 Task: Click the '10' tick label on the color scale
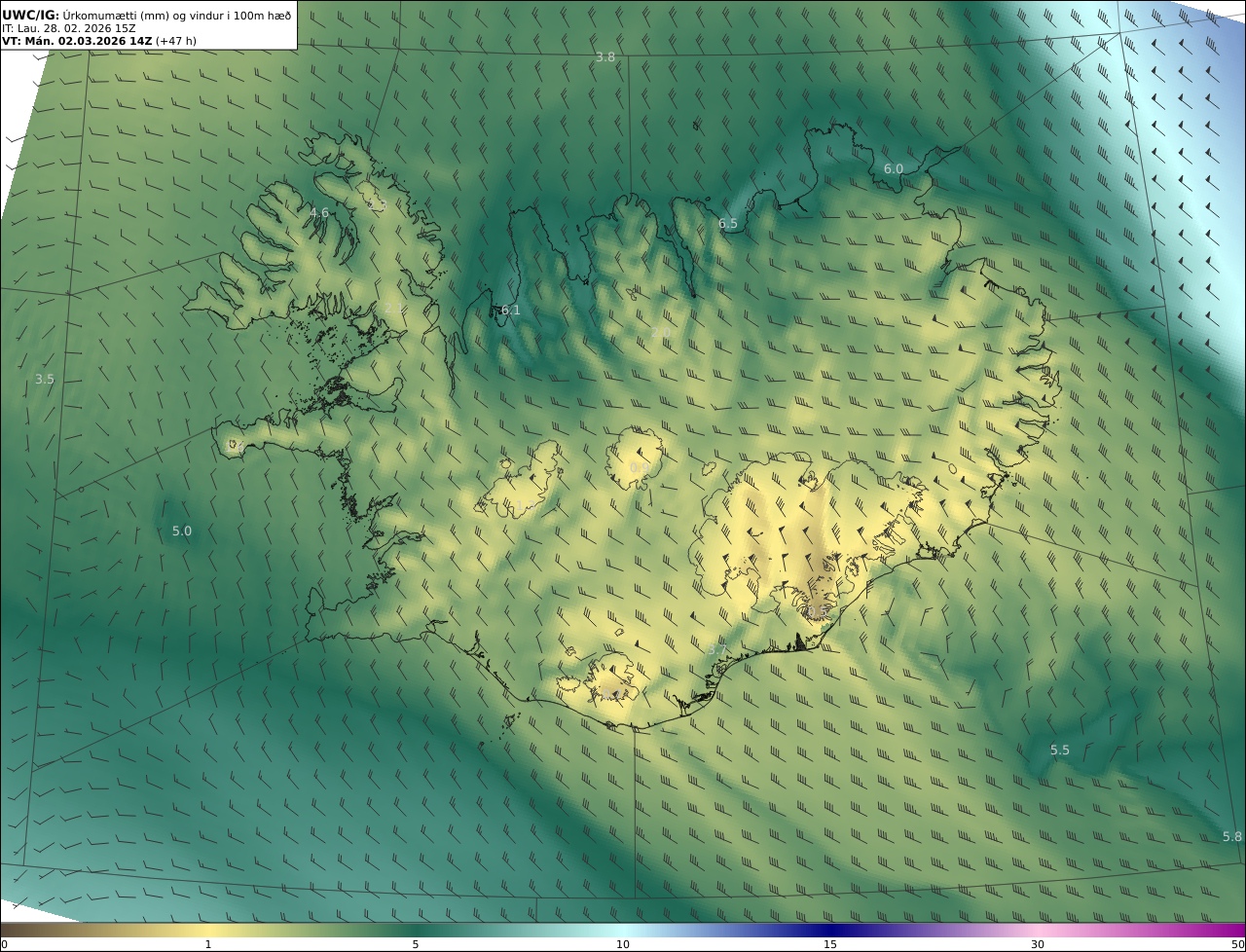tap(623, 944)
